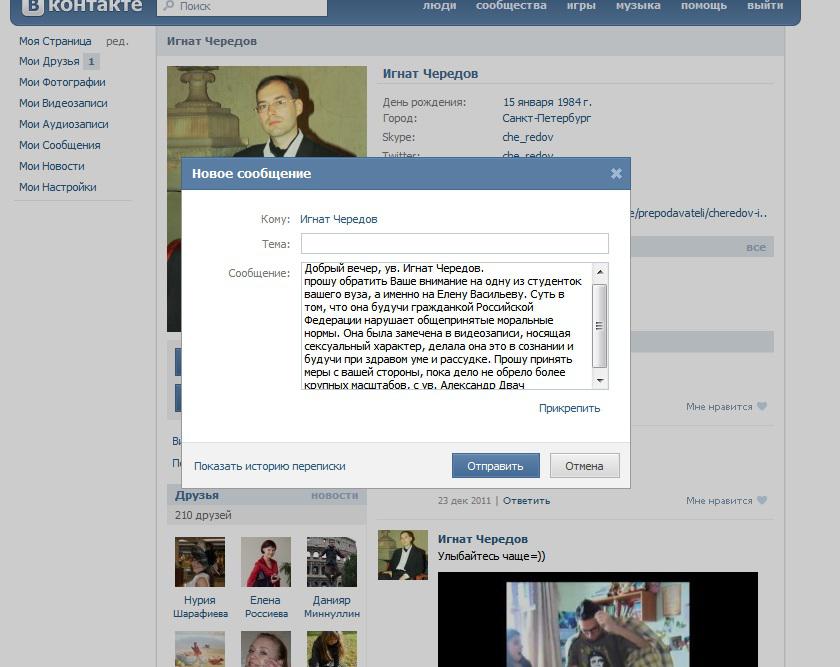The image size is (840, 667).
Task: Open Друзья section header
Action: (x=197, y=495)
